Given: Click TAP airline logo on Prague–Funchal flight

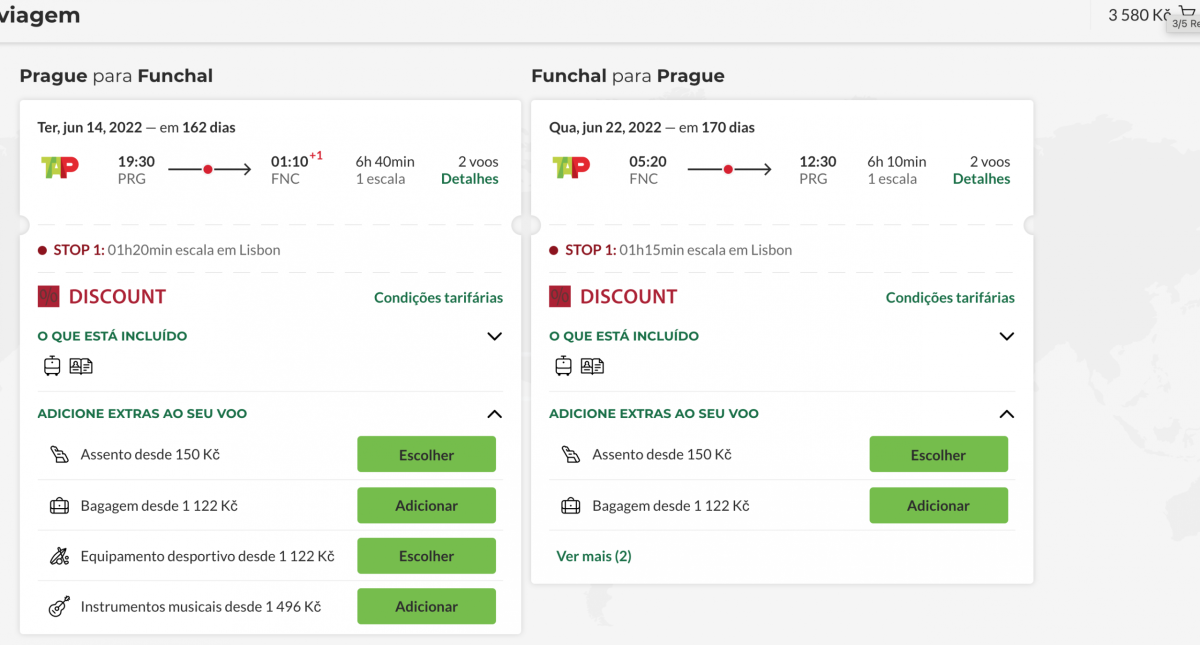Looking at the screenshot, I should pos(60,168).
